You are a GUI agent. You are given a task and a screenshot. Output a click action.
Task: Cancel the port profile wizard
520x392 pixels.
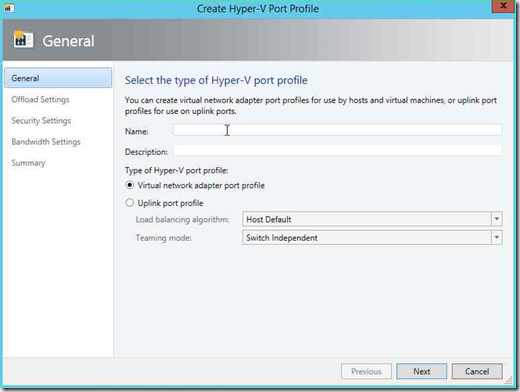tap(477, 371)
